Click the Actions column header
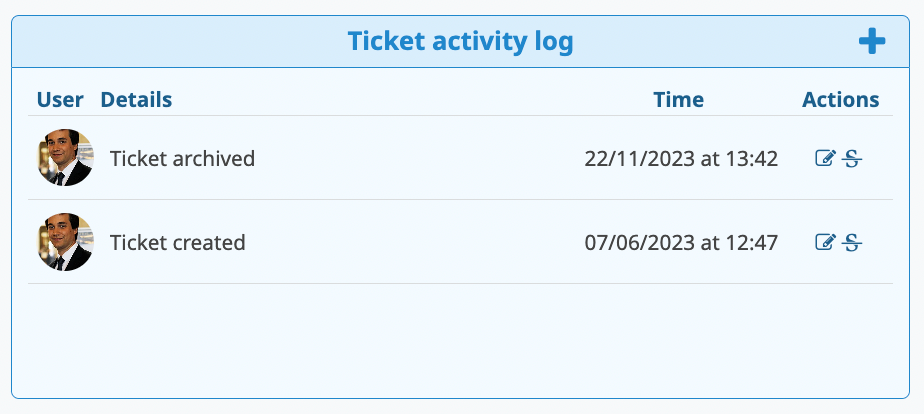The width and height of the screenshot is (924, 414). (840, 100)
